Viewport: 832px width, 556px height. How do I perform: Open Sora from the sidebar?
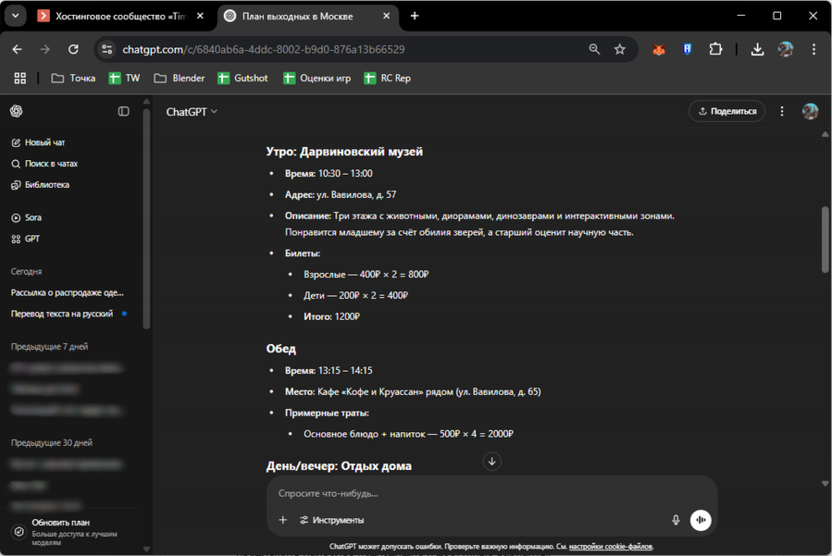click(x=27, y=218)
